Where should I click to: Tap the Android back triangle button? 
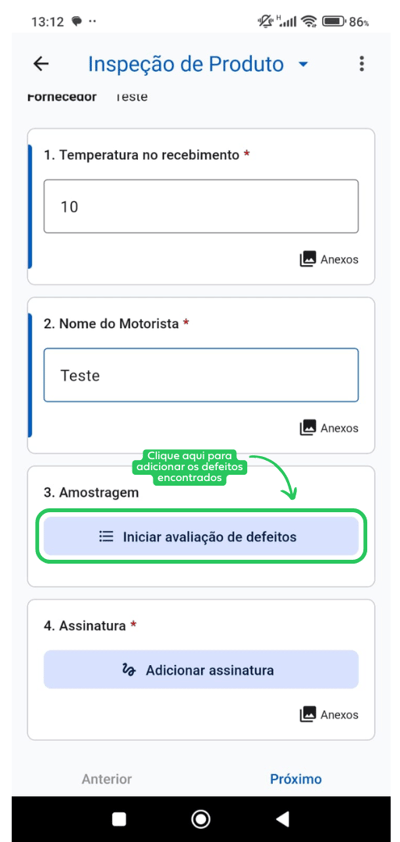282,819
